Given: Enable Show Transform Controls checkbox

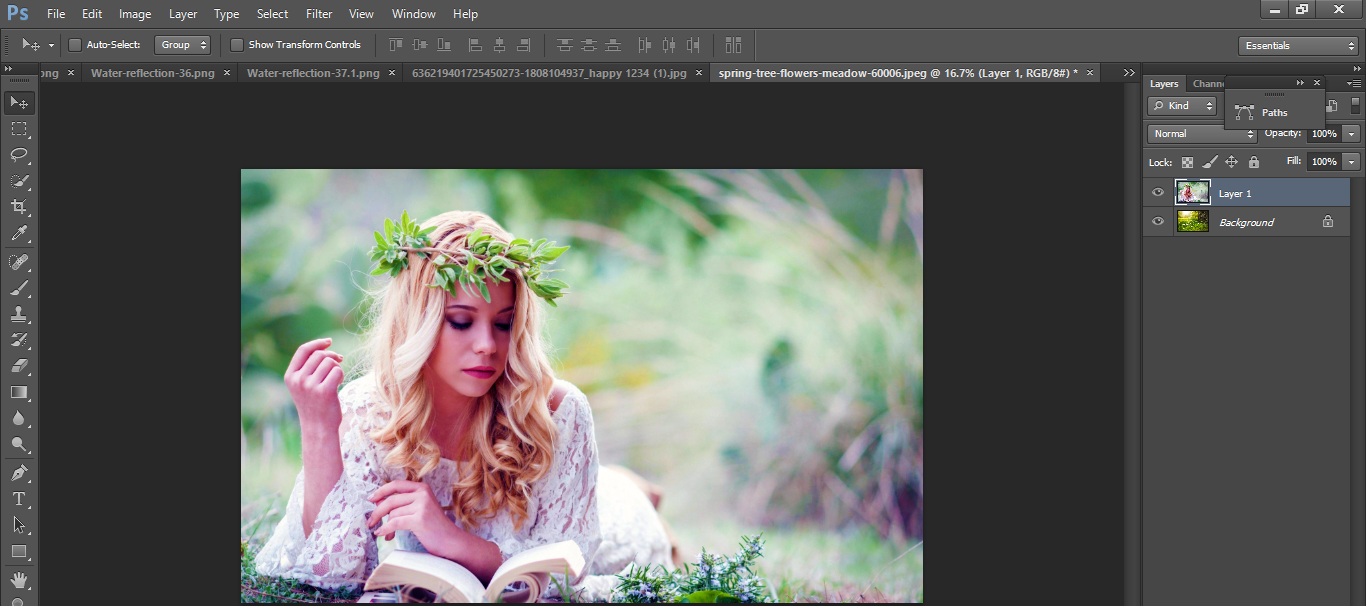Looking at the screenshot, I should 237,45.
